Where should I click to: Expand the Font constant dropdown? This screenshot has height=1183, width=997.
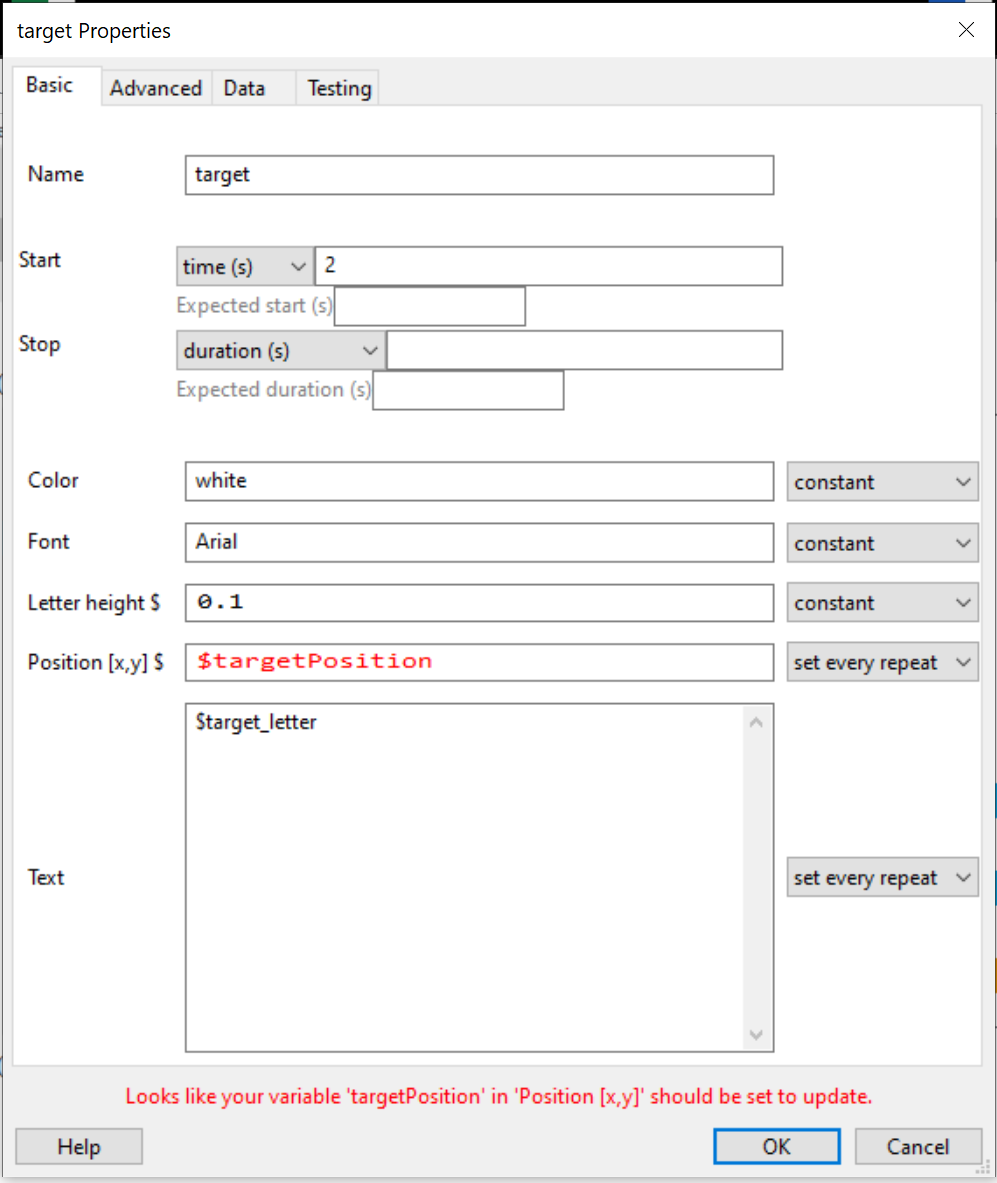point(882,543)
